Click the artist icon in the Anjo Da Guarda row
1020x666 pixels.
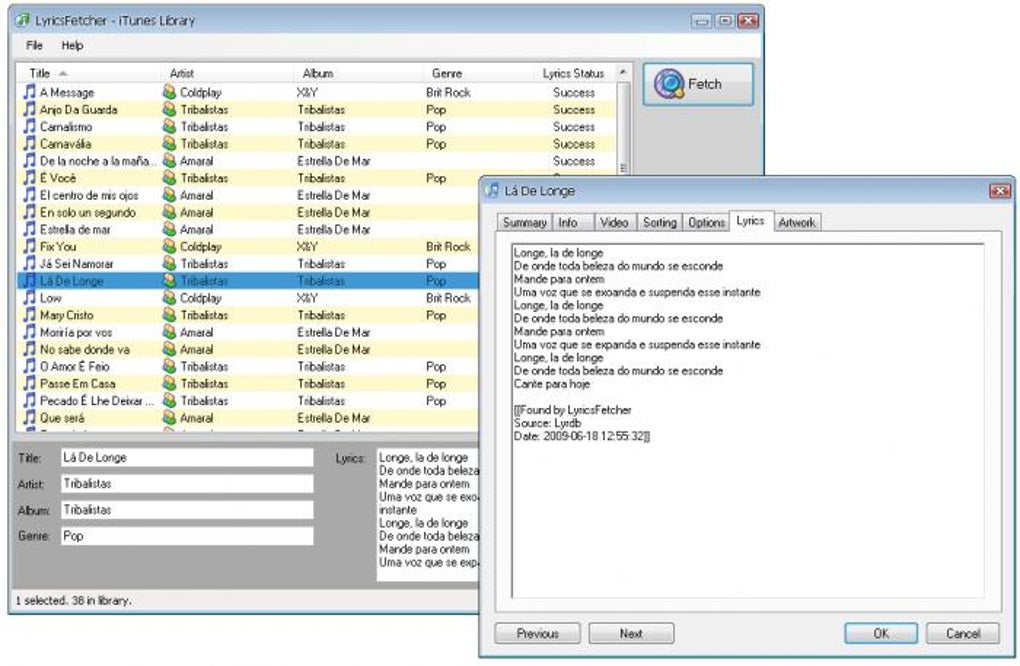[169, 109]
